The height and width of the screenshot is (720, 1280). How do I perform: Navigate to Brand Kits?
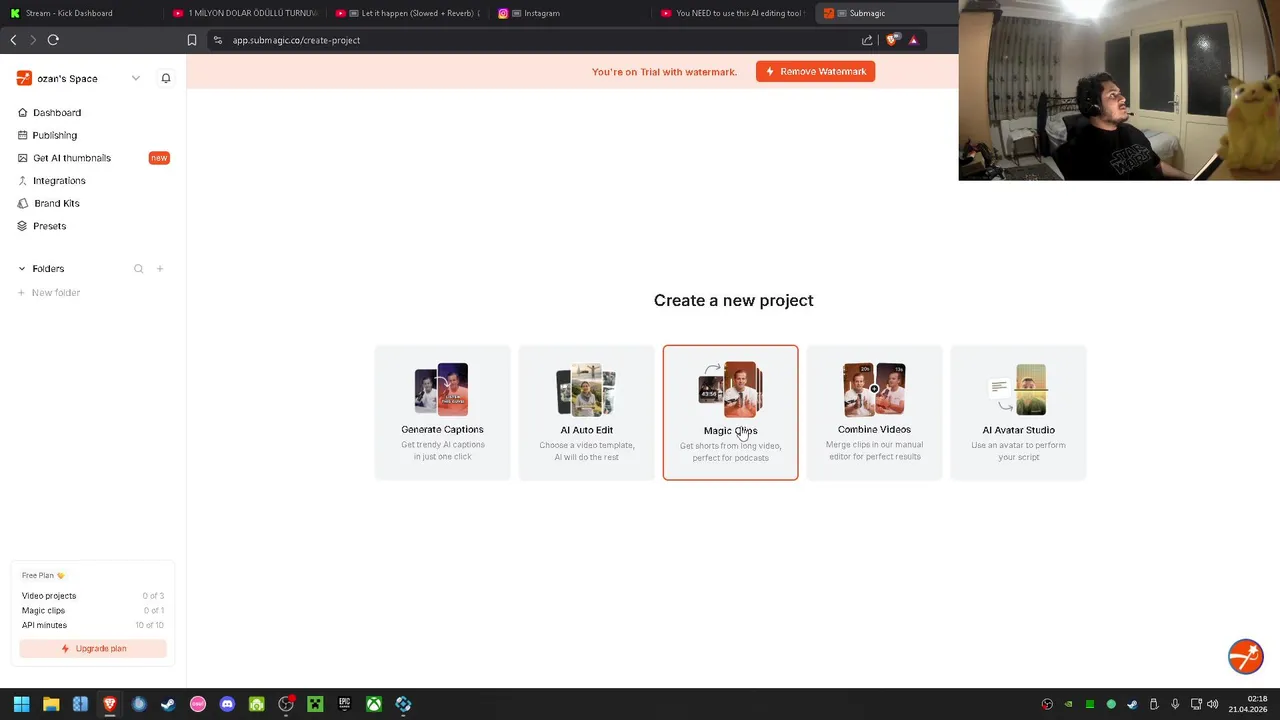[x=57, y=203]
